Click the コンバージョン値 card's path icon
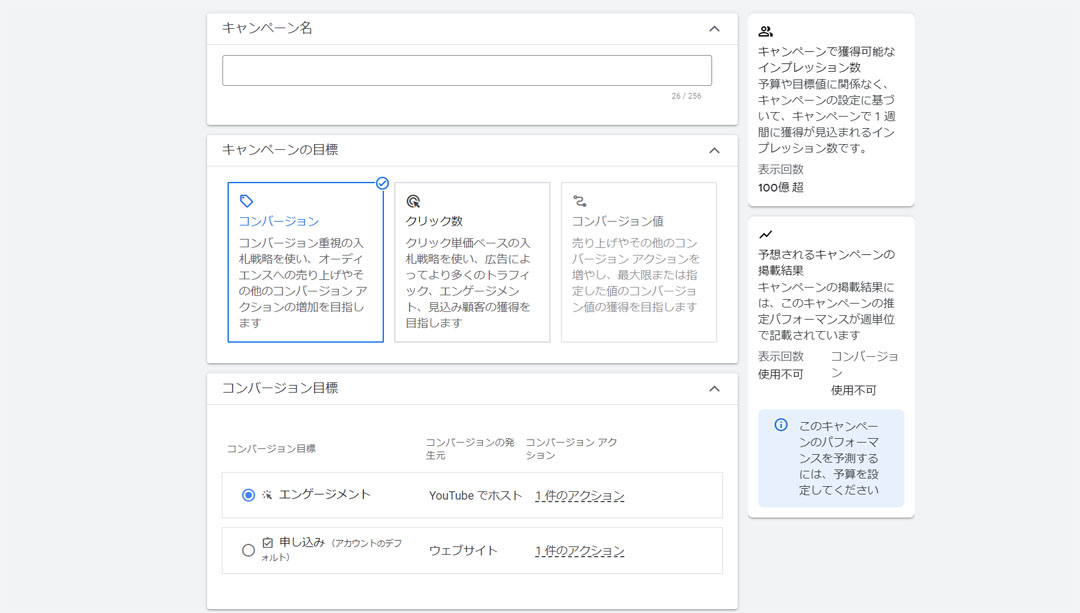The height and width of the screenshot is (613, 1080). [579, 201]
